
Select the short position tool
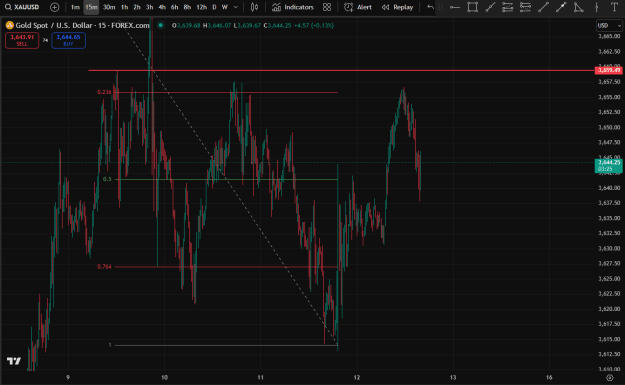pyautogui.click(x=525, y=7)
